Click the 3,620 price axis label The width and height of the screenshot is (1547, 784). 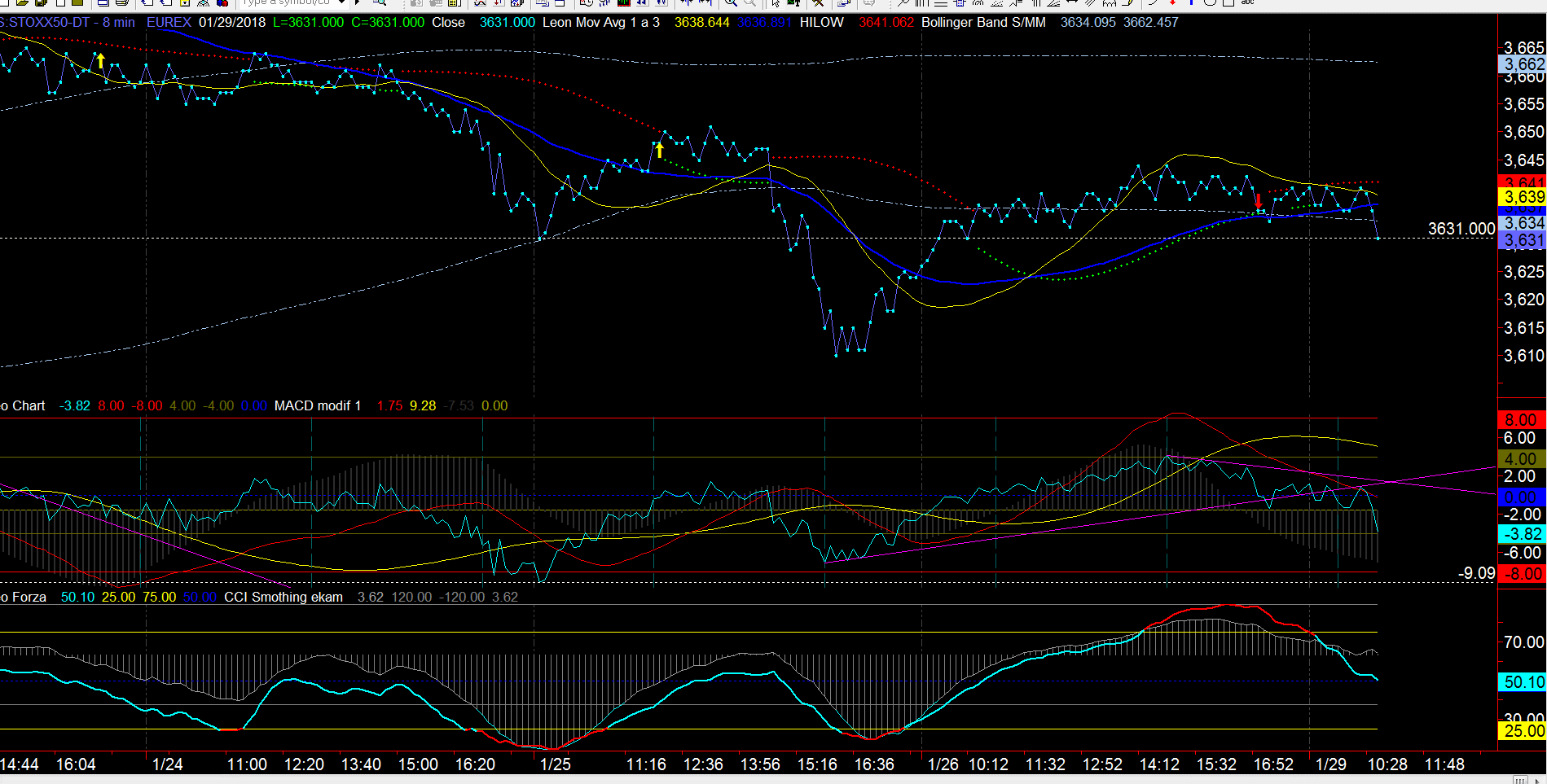point(1524,300)
